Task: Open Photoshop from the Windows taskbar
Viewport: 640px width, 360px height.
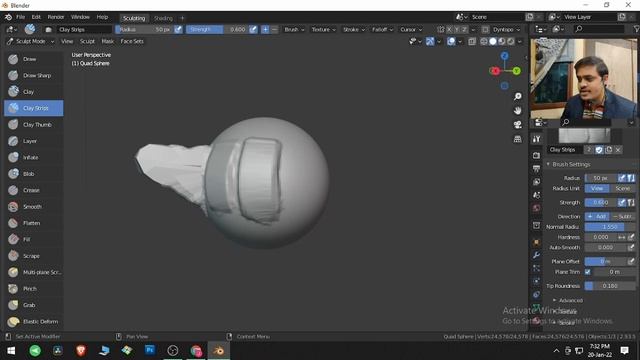Action: [x=150, y=350]
